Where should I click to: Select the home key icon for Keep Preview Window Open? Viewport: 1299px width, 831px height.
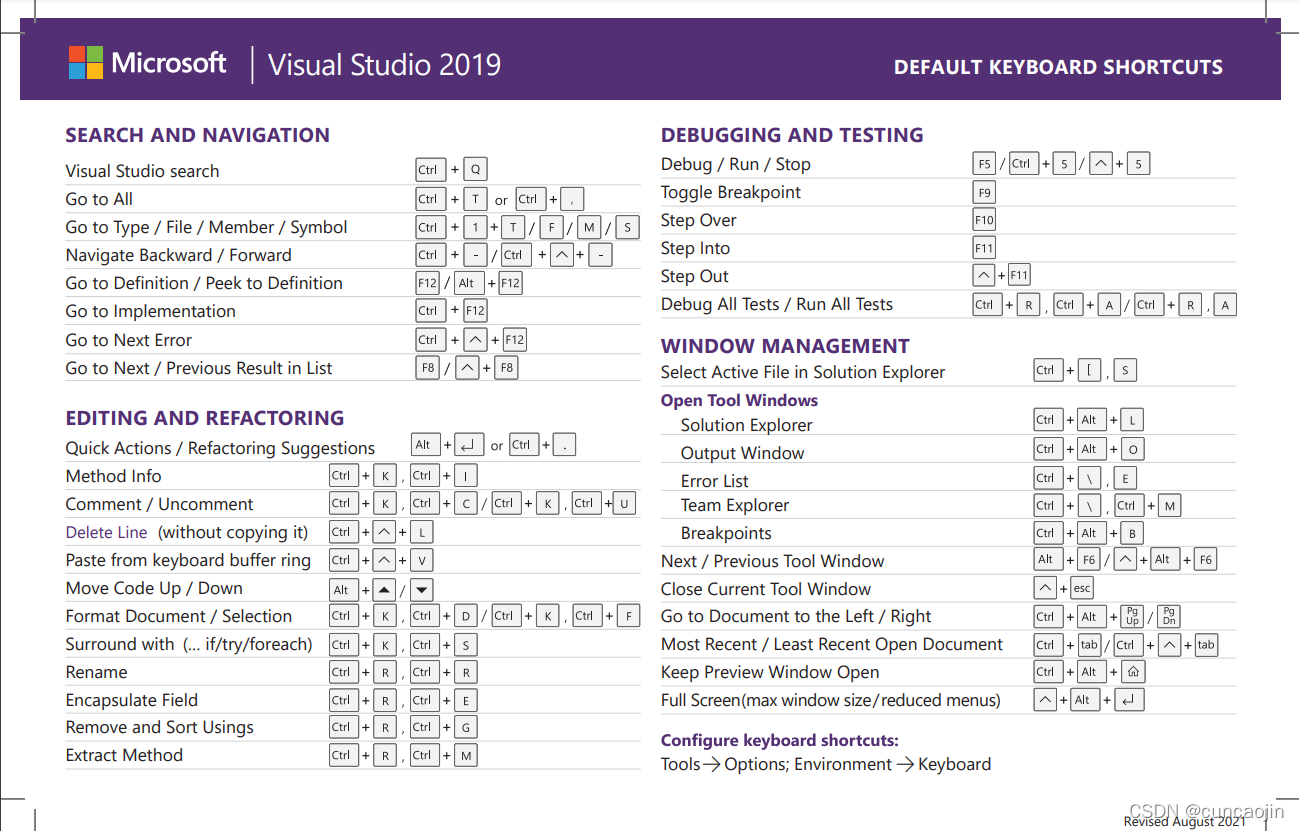coord(1133,671)
